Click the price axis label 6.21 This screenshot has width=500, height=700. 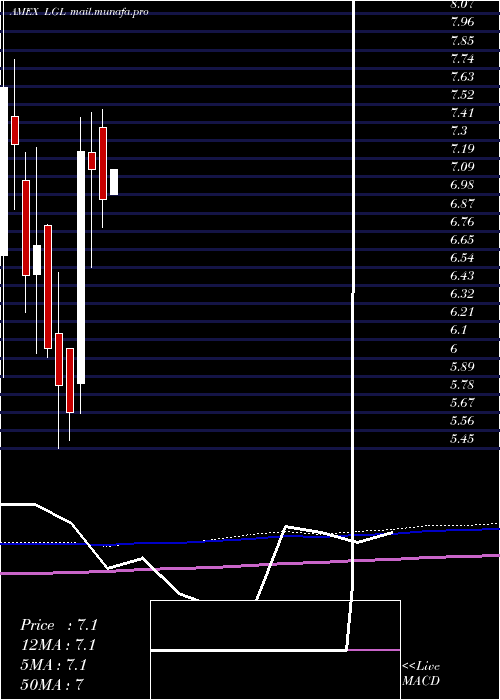tap(462, 312)
